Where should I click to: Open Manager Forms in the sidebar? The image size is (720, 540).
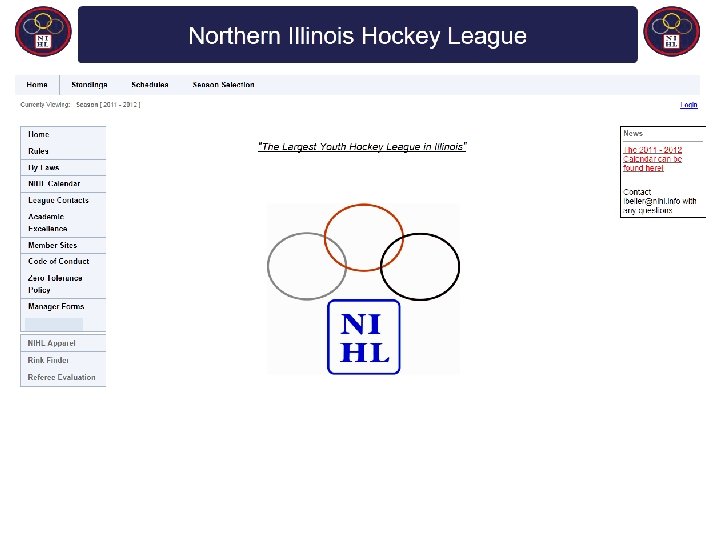coord(56,306)
